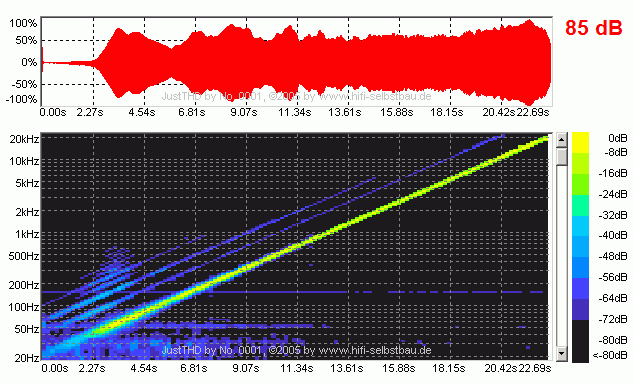Click the '100%' amplitude label on the waveform
Viewport: 634px width, 383px height.
(23, 23)
